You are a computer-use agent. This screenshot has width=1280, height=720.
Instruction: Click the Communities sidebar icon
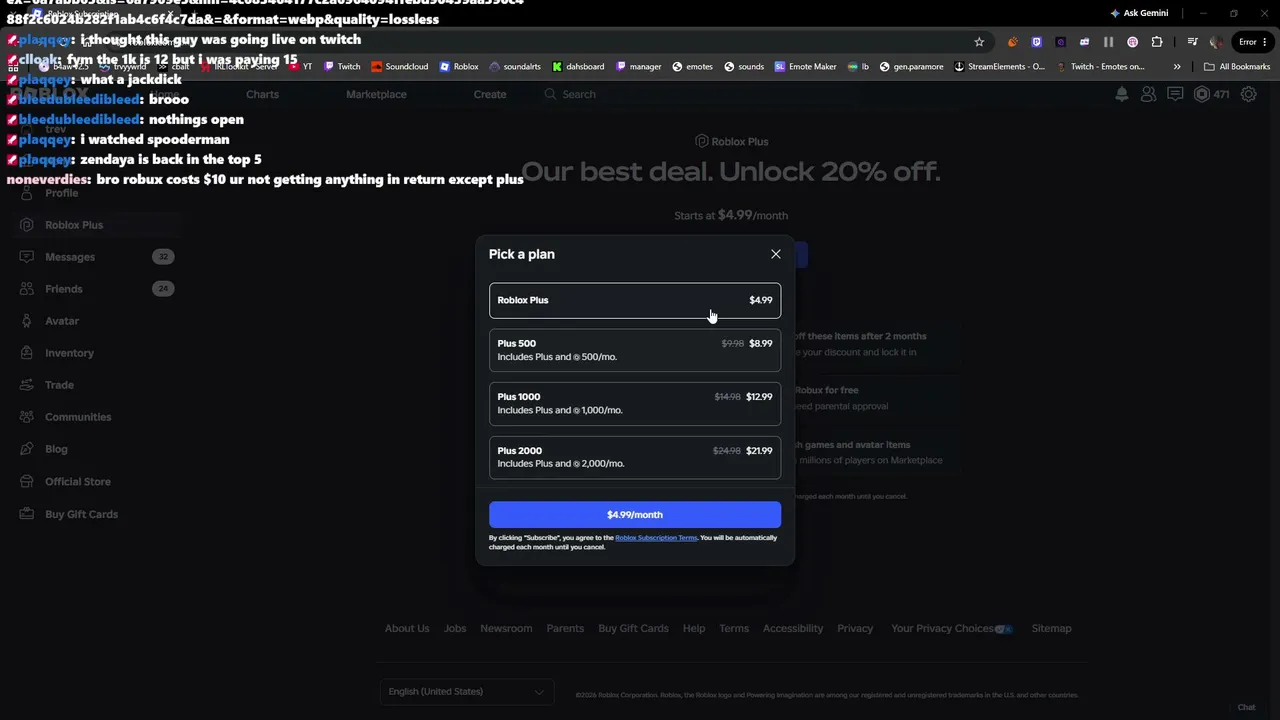[26, 417]
